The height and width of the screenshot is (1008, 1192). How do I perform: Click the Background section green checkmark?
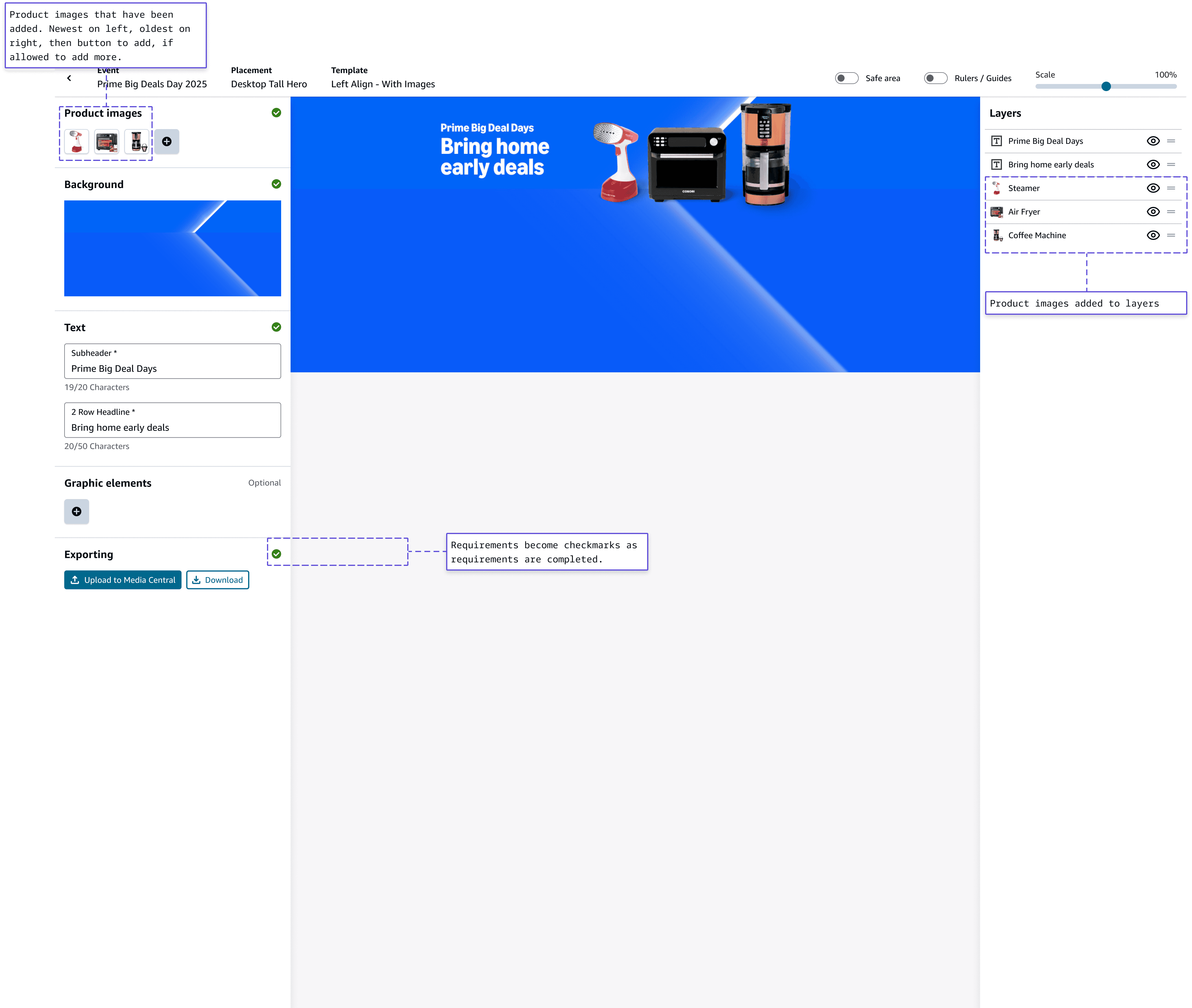(x=277, y=184)
